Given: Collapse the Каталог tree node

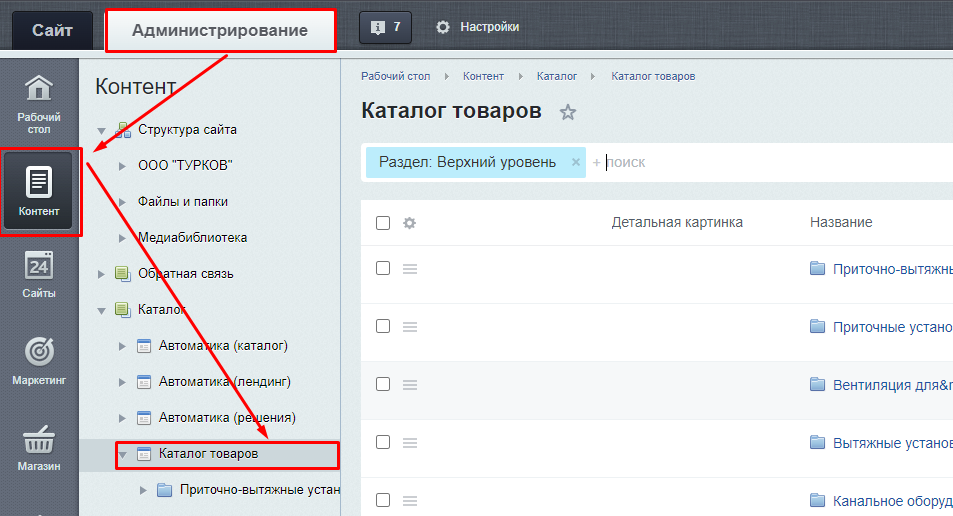Looking at the screenshot, I should click(x=101, y=311).
